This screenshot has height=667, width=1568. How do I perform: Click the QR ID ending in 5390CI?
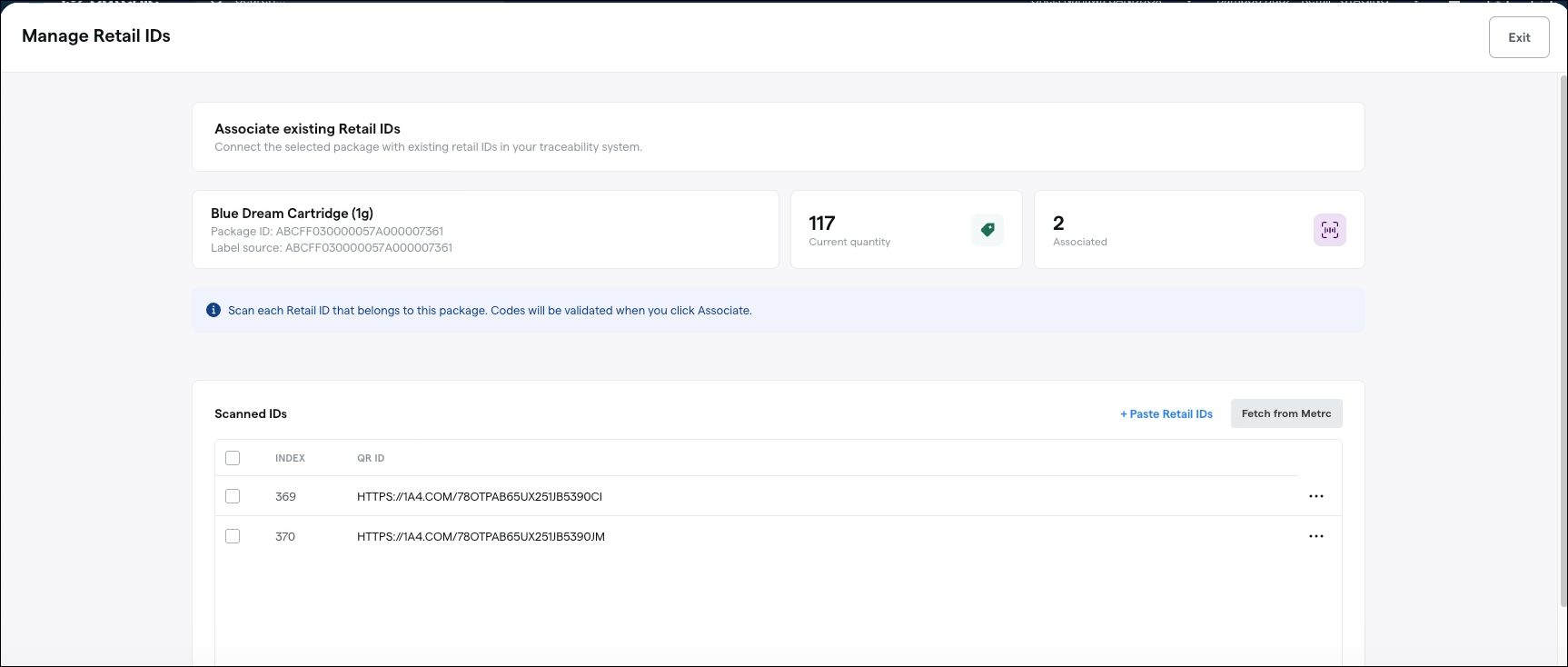(480, 496)
